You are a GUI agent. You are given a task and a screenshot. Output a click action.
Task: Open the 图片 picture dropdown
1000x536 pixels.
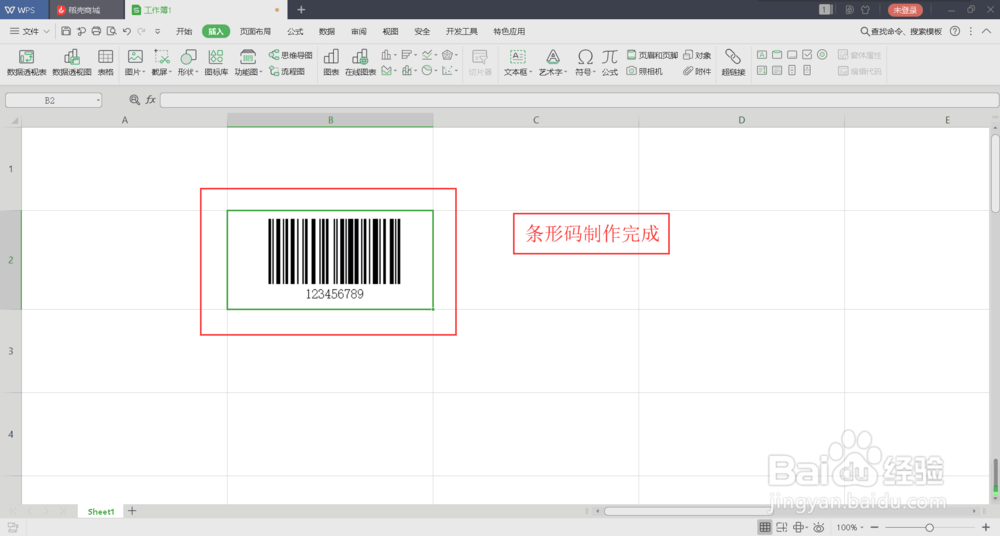point(135,63)
